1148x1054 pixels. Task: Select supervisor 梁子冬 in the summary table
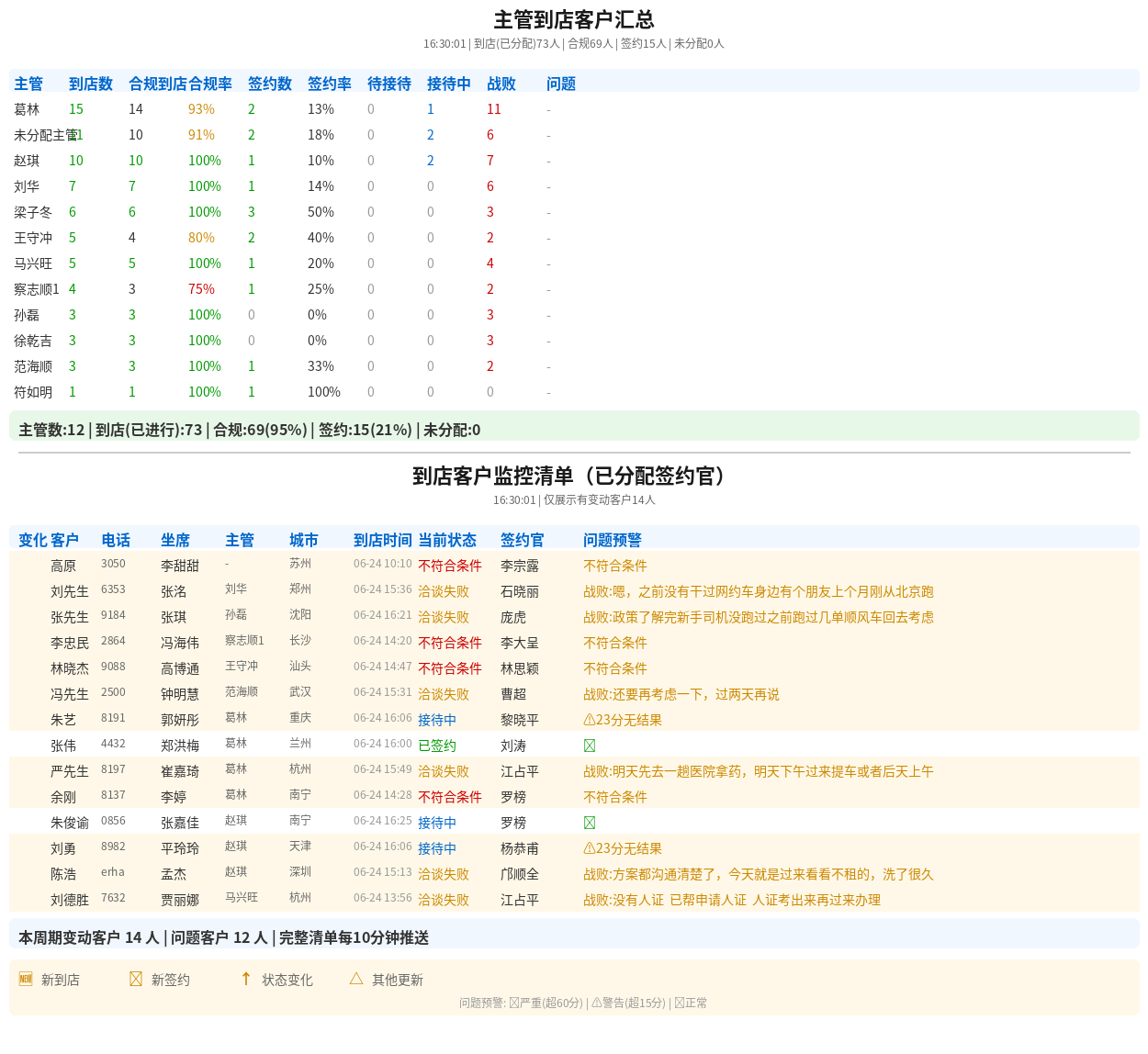(x=33, y=212)
